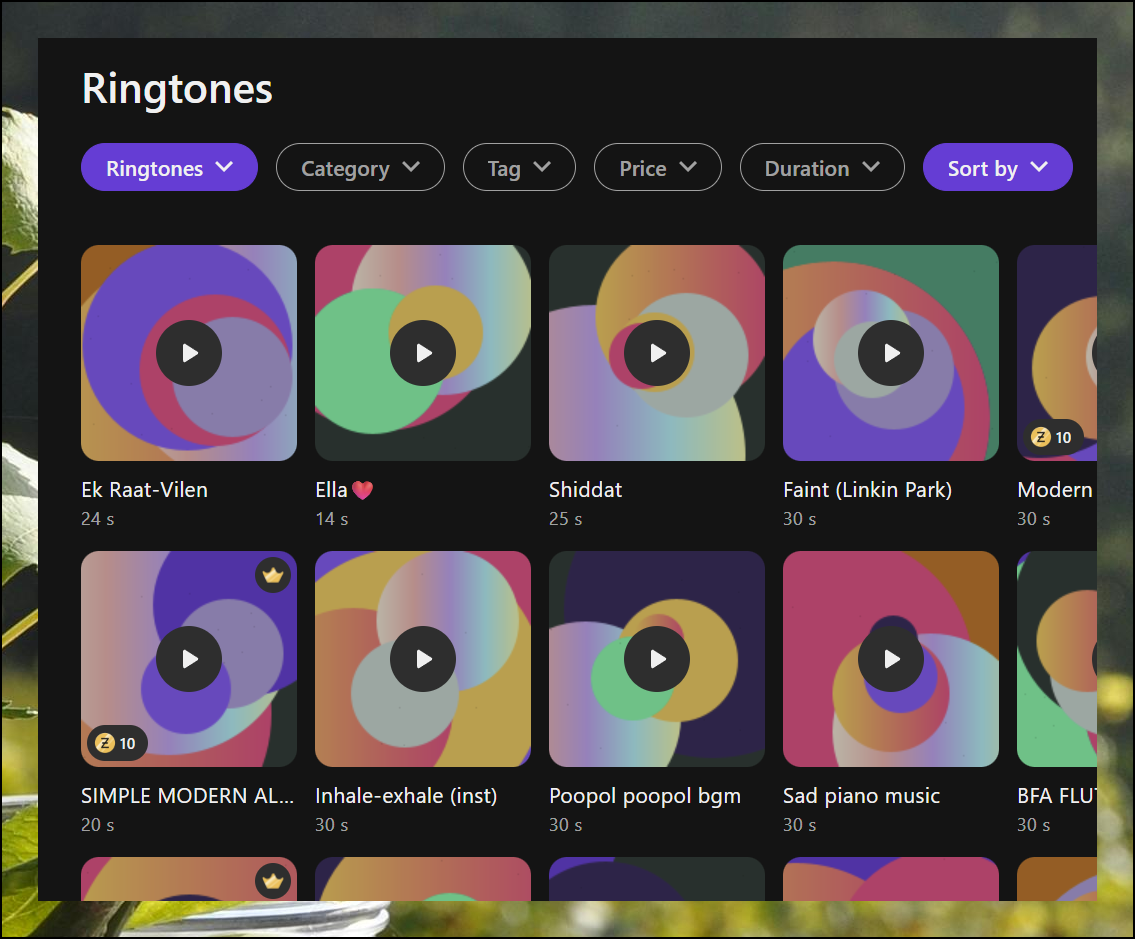
Task: Open the Ek Raat-Vilen title link
Action: (144, 490)
